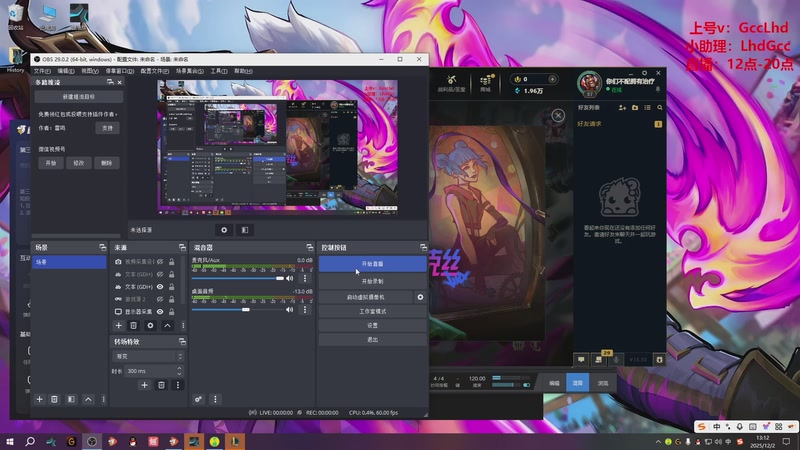Viewport: 800px width, 450px height.
Task: Click the 支持 support author button
Action: [107, 128]
